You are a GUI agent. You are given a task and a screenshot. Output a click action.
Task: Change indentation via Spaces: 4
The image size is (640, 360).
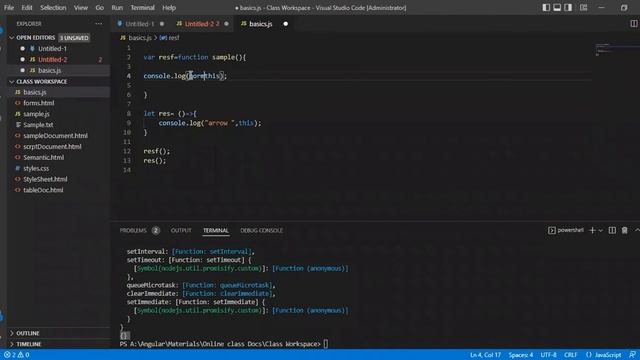click(521, 355)
